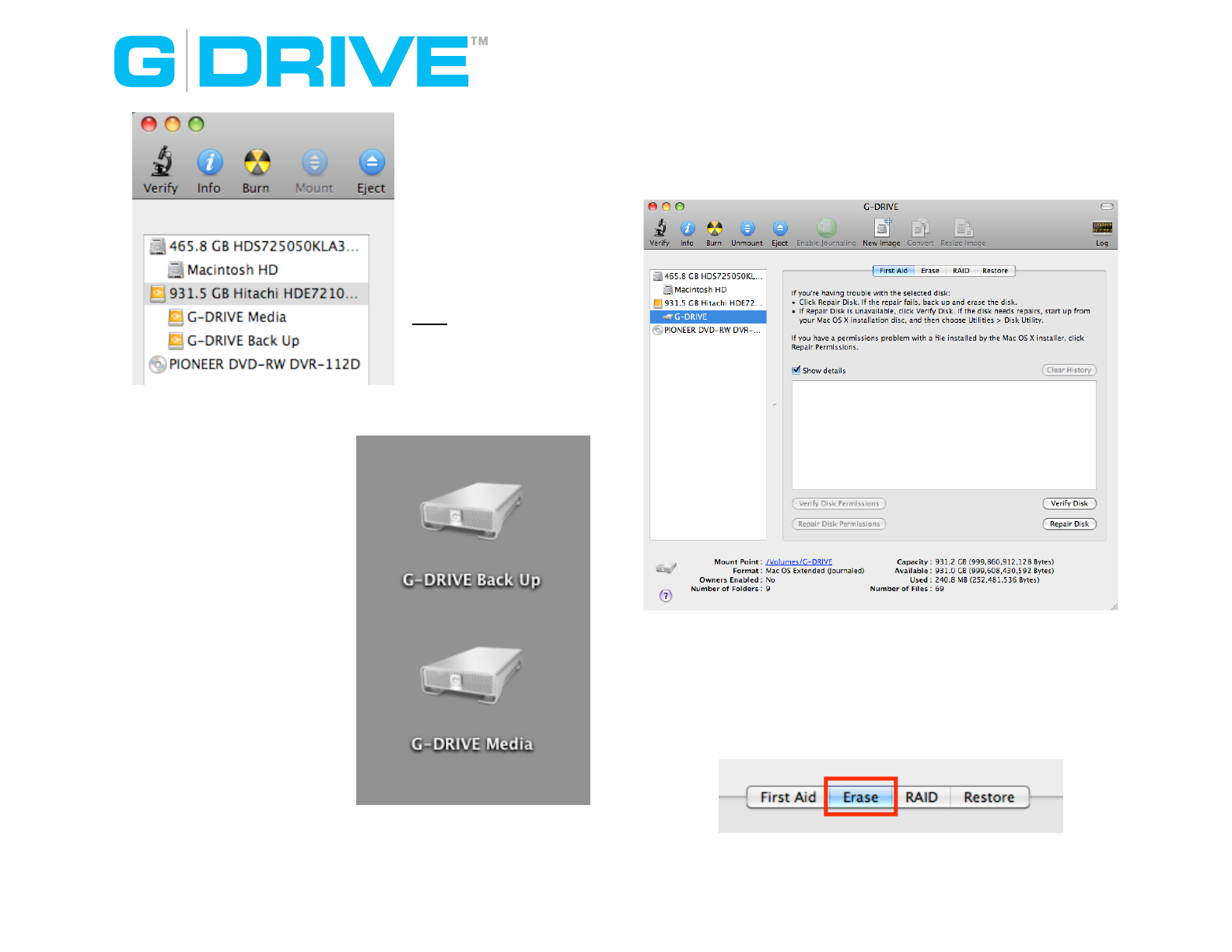This screenshot has width=1232, height=952.
Task: Click 'Capacity' value 931.2 GB text
Action: tap(995, 562)
